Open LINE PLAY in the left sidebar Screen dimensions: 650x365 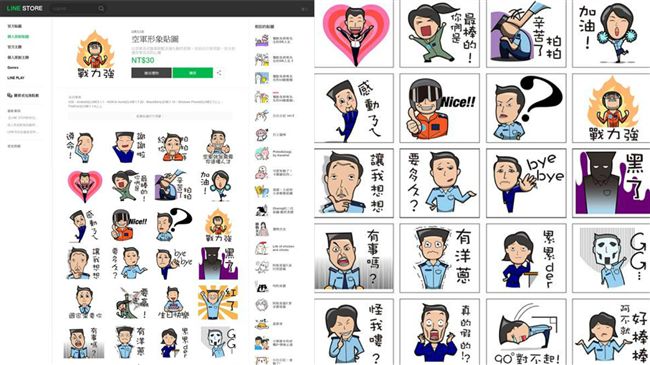coord(16,78)
